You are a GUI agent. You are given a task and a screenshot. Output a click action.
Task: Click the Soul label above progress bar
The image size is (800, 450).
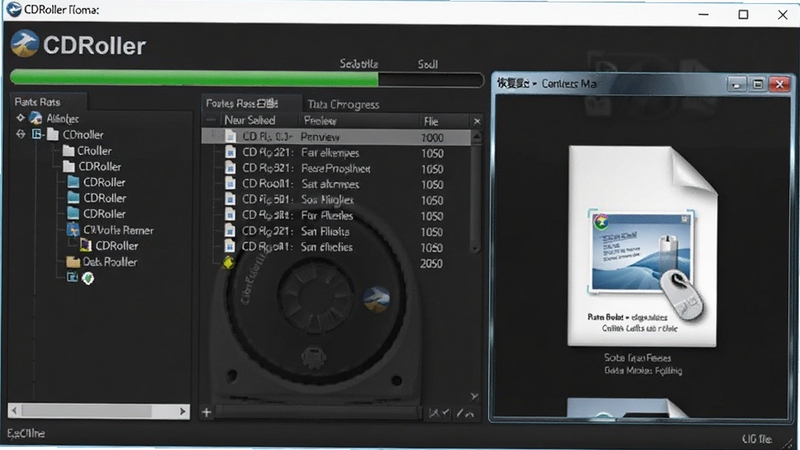(428, 64)
